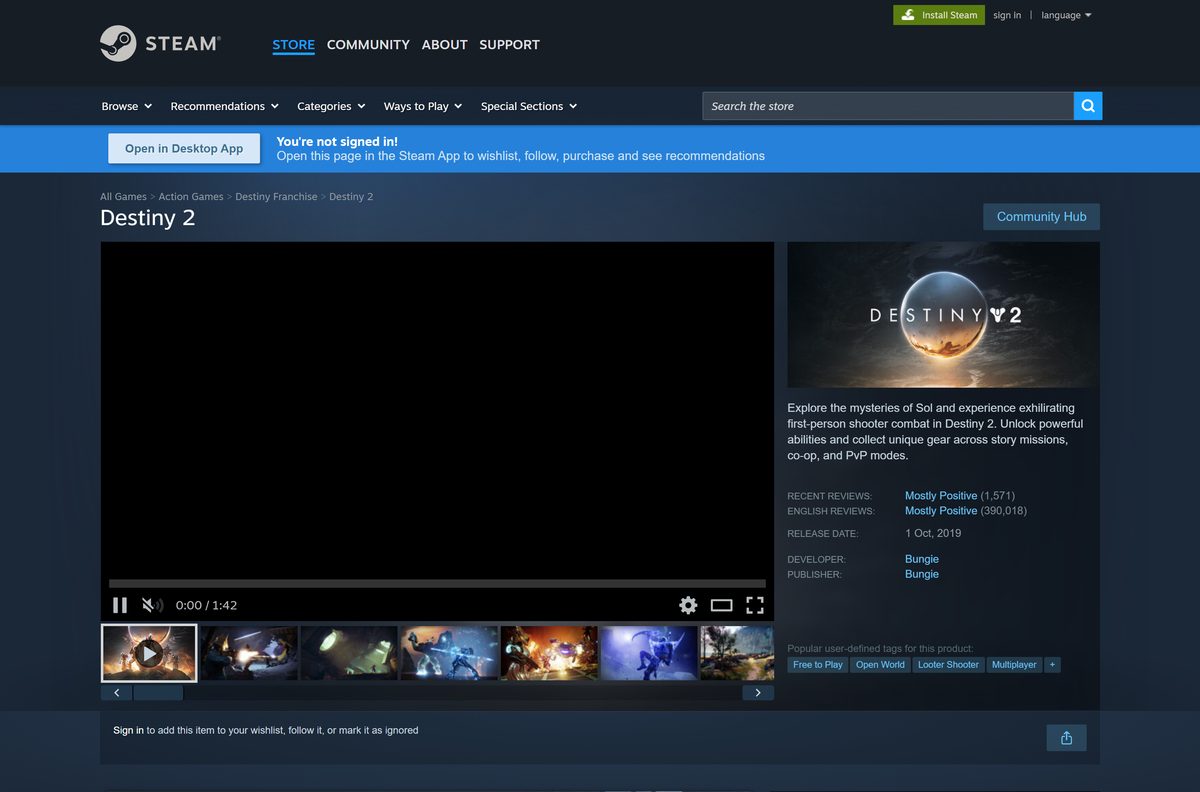
Task: Click the thumbnail strip scrollbar handle
Action: tap(158, 693)
